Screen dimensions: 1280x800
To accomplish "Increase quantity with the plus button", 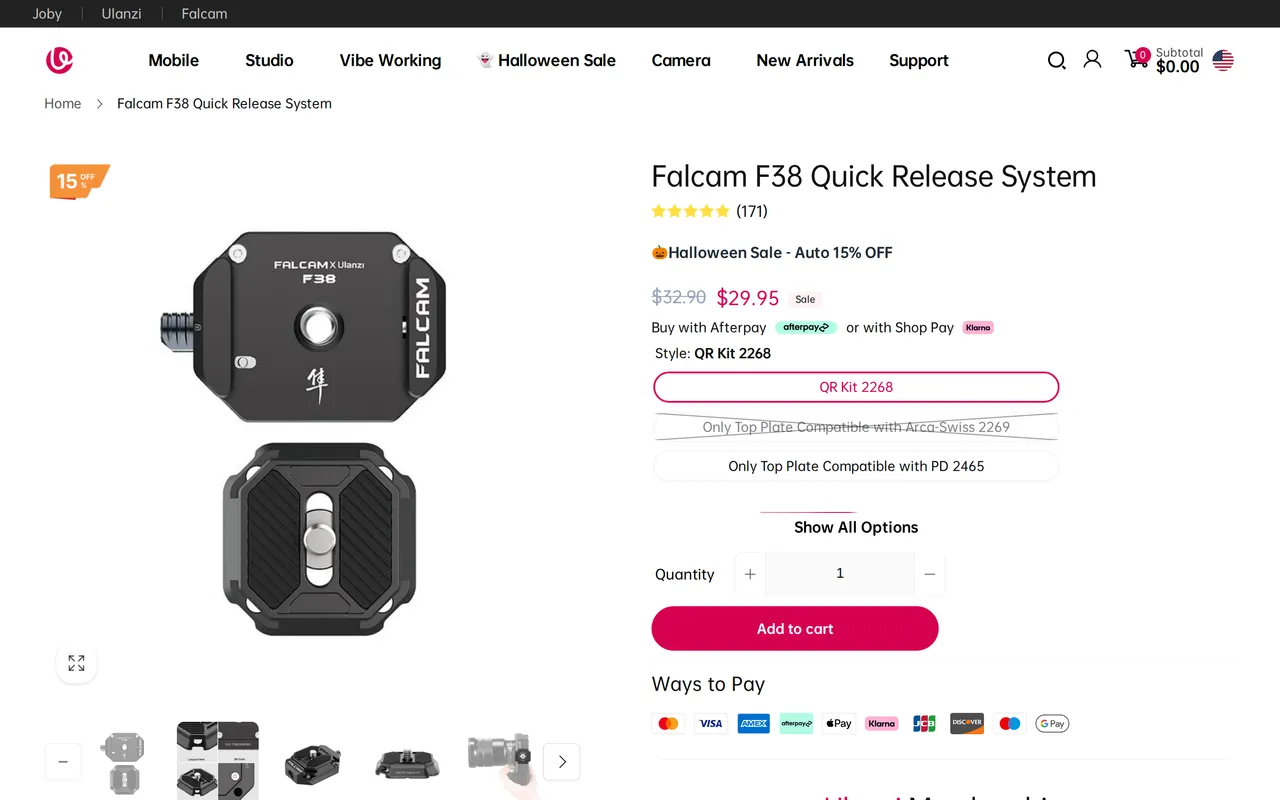I will point(750,574).
